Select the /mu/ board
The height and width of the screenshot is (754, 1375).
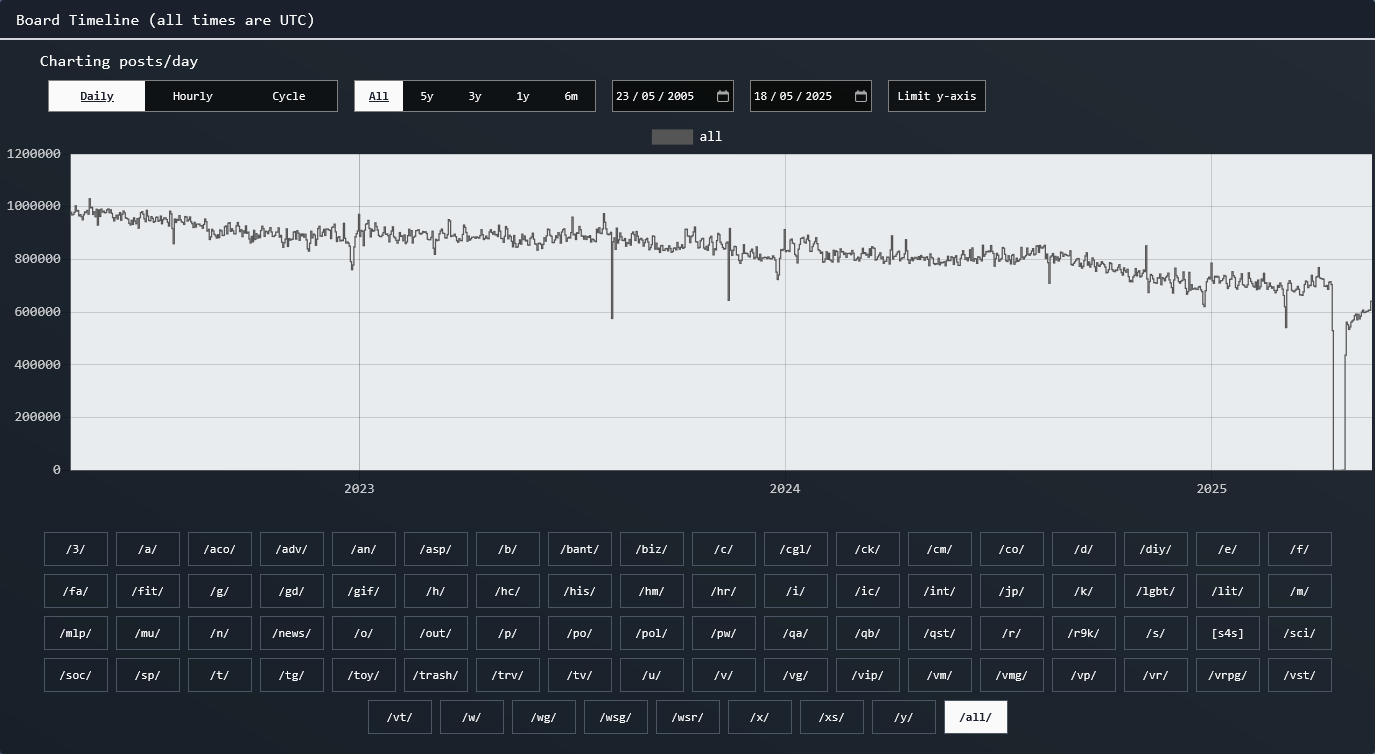point(148,633)
